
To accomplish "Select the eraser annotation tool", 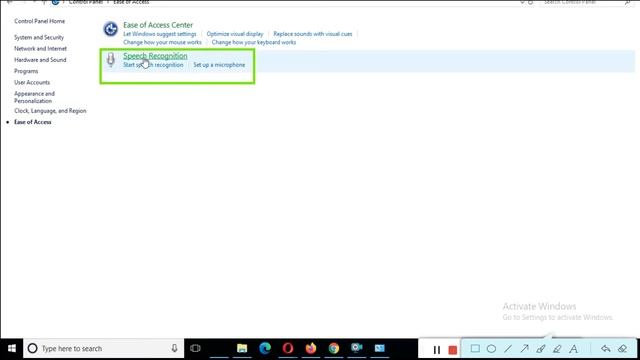I will pyautogui.click(x=622, y=349).
